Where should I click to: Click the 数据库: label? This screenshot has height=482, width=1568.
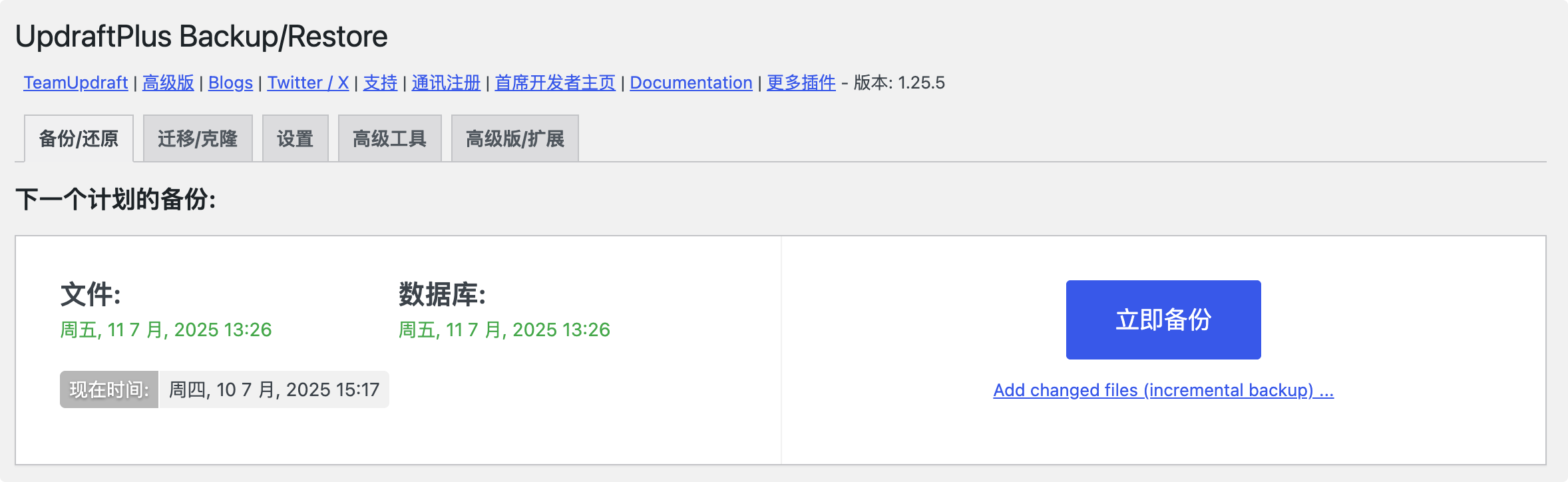coord(443,294)
